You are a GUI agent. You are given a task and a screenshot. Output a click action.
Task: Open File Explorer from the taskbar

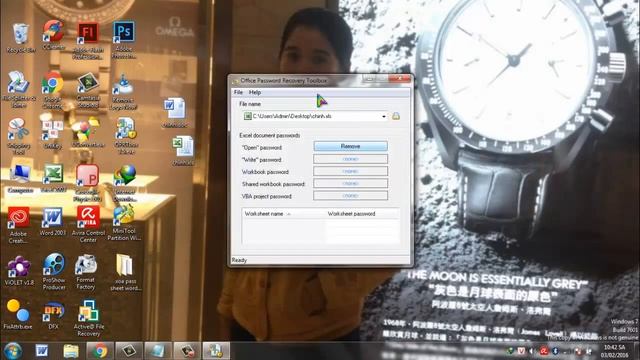tap(71, 351)
